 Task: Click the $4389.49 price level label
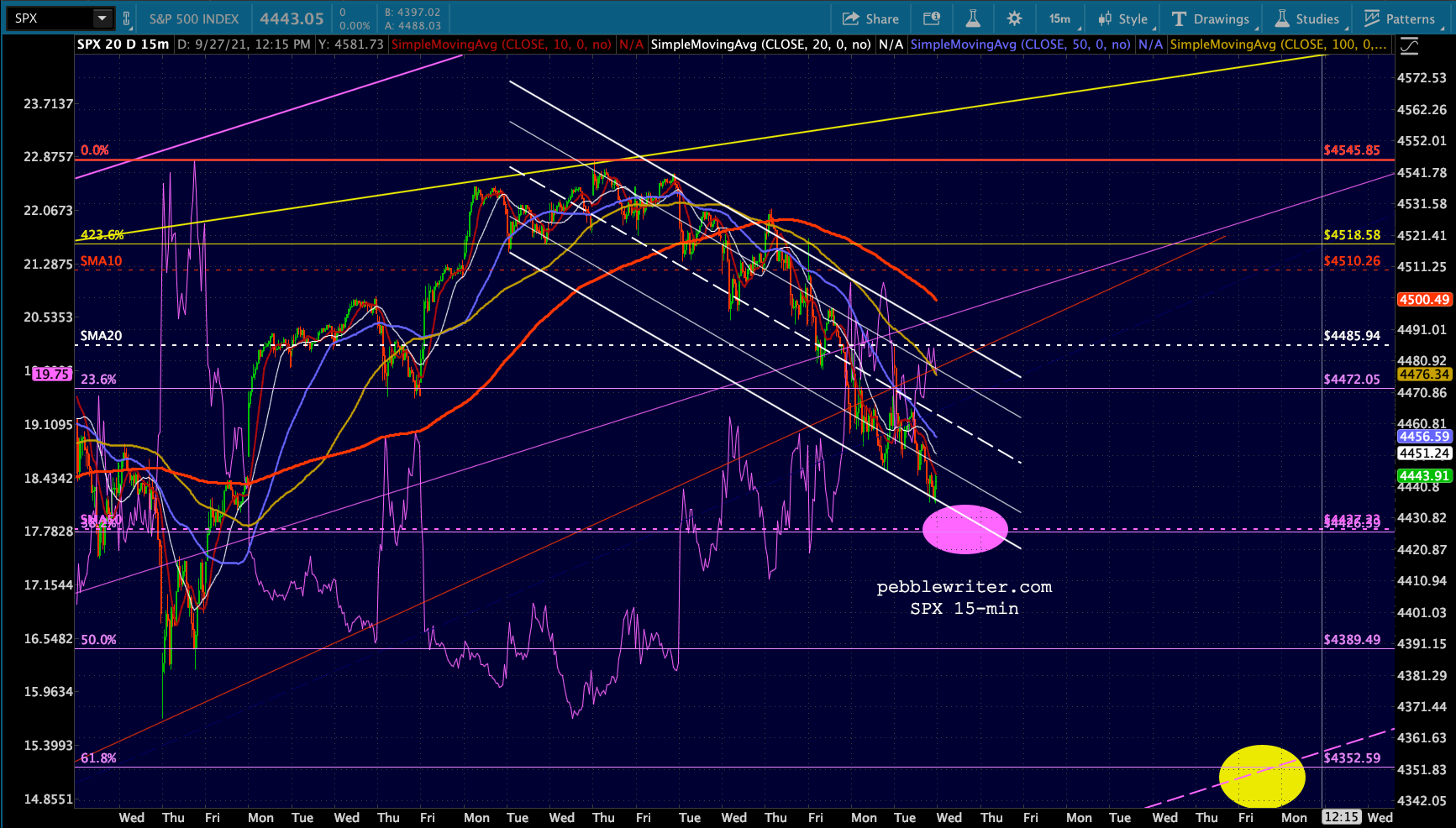(1352, 640)
